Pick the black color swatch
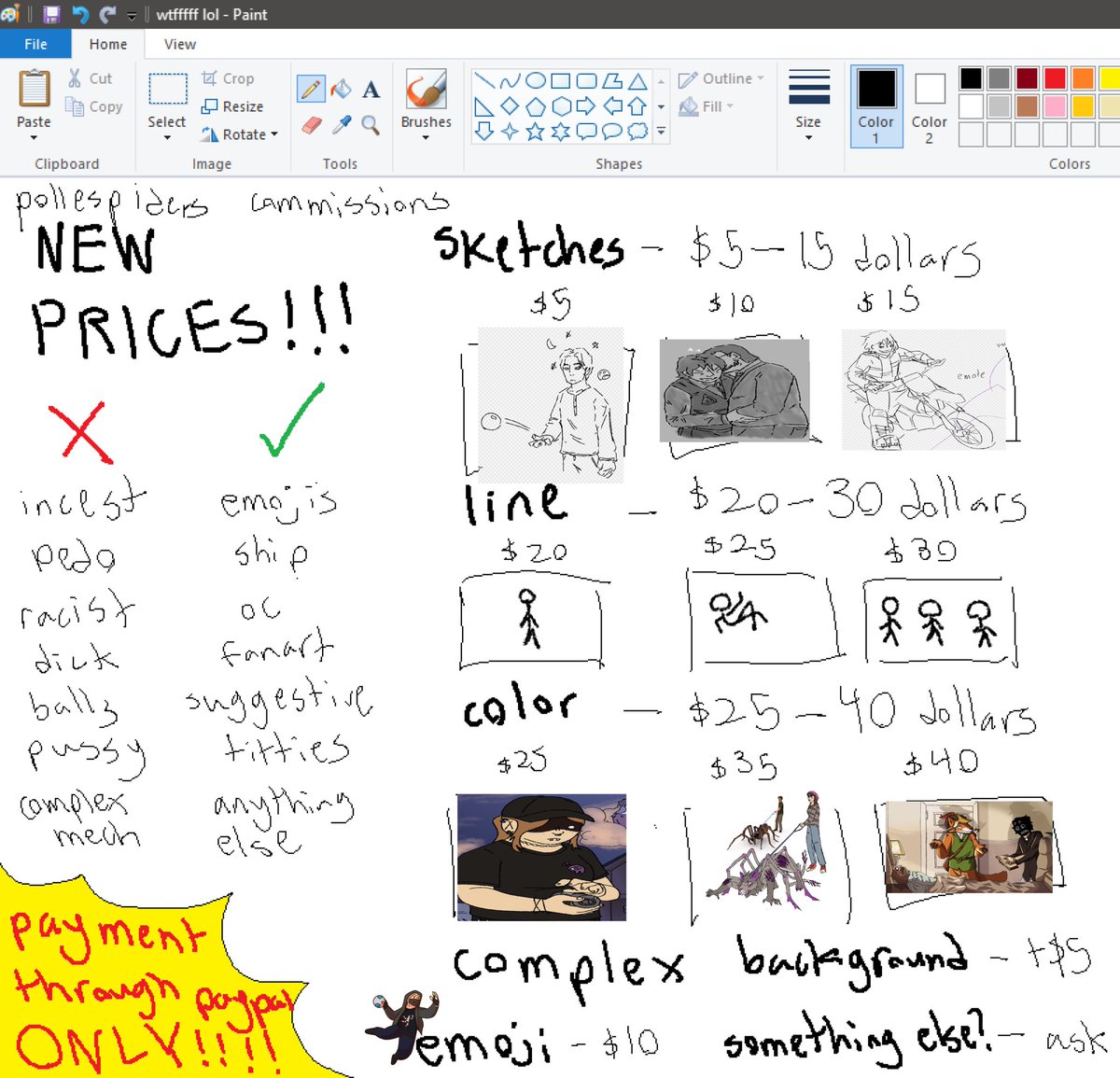This screenshot has width=1120, height=1078. pos(971,78)
